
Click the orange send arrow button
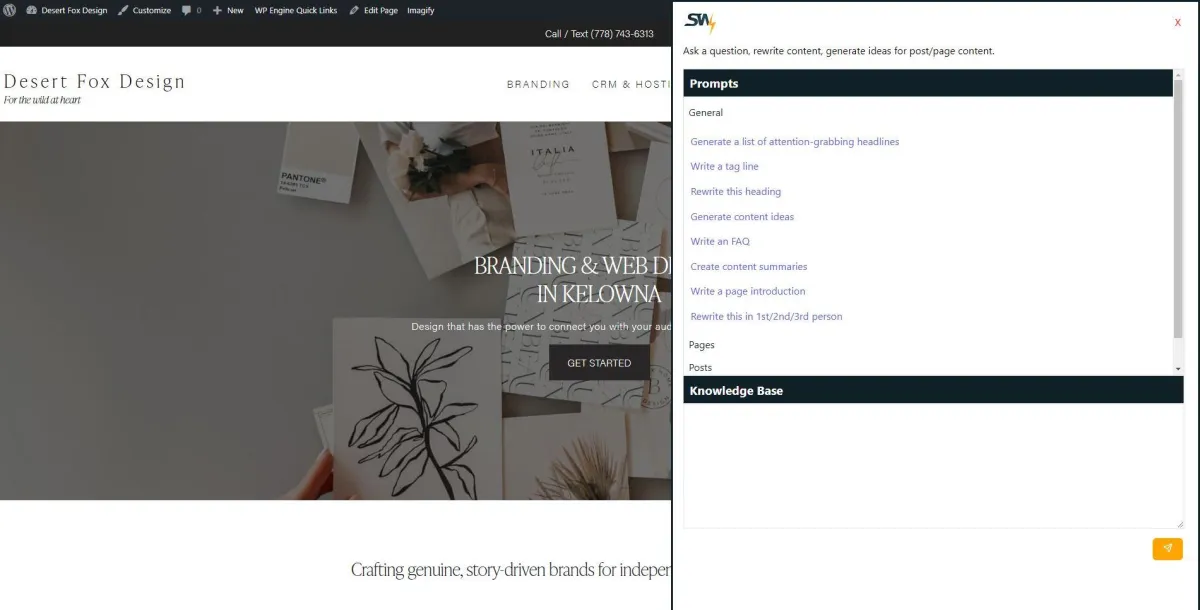[x=1167, y=549]
